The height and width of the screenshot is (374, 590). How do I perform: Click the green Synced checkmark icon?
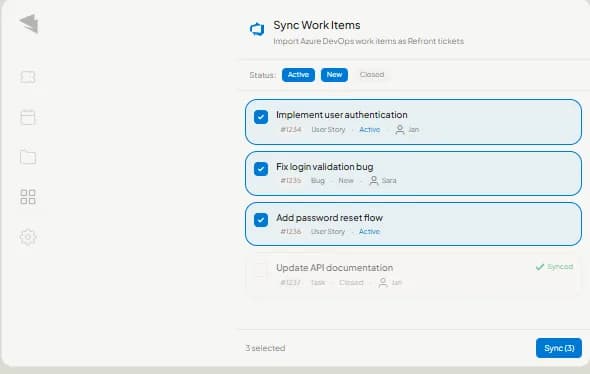(x=540, y=267)
